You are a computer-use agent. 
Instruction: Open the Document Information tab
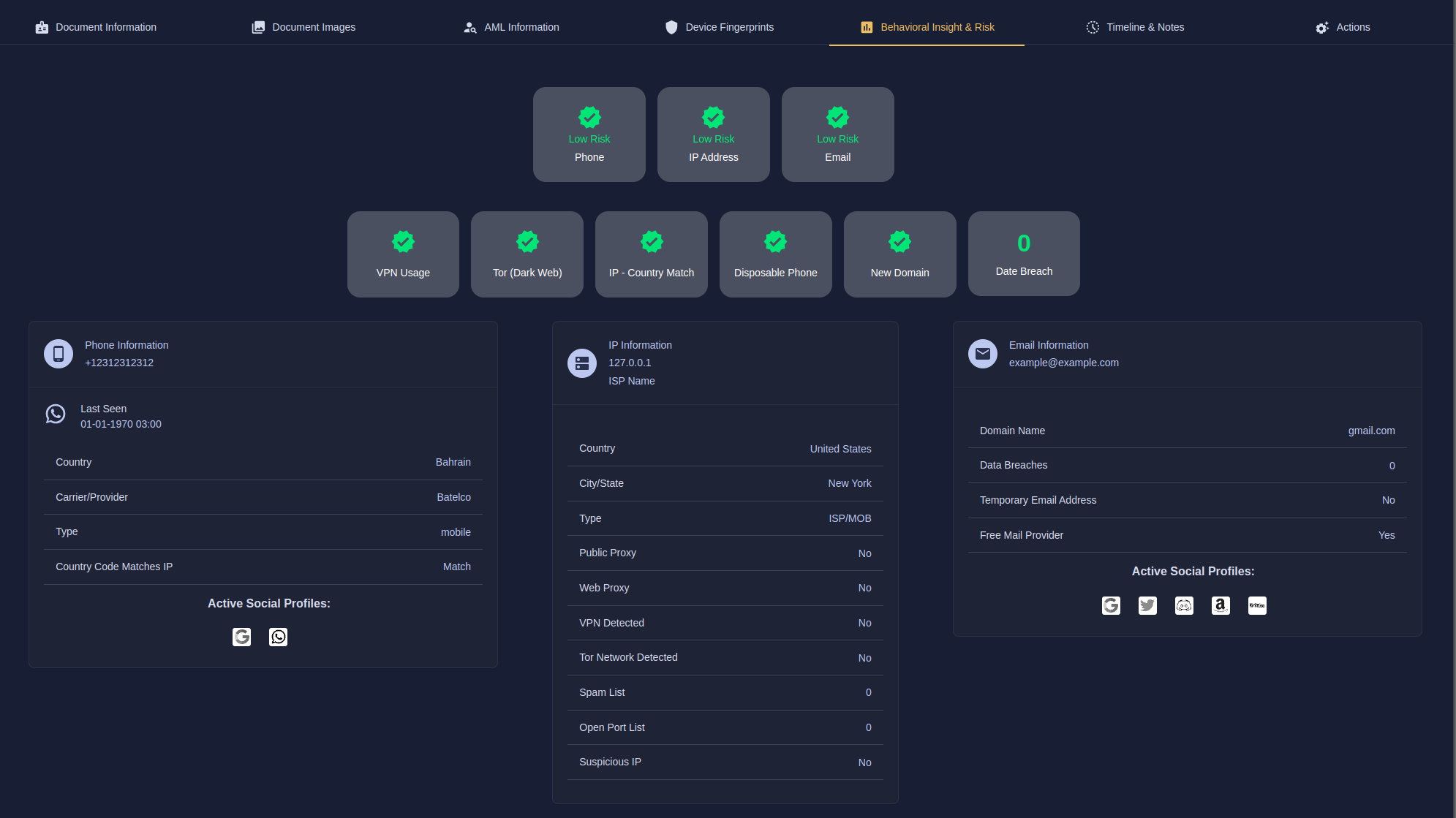coord(96,27)
